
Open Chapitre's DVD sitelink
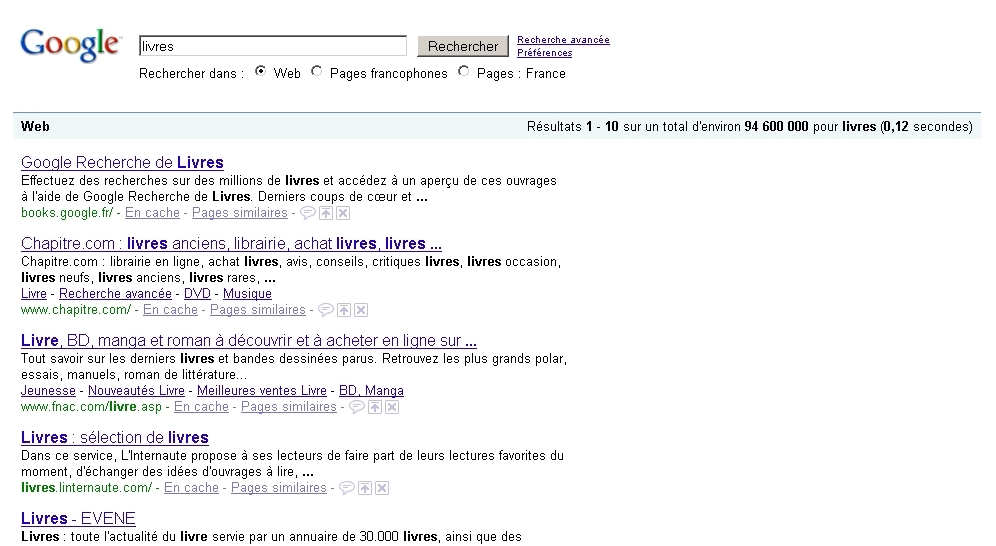pyautogui.click(x=197, y=293)
